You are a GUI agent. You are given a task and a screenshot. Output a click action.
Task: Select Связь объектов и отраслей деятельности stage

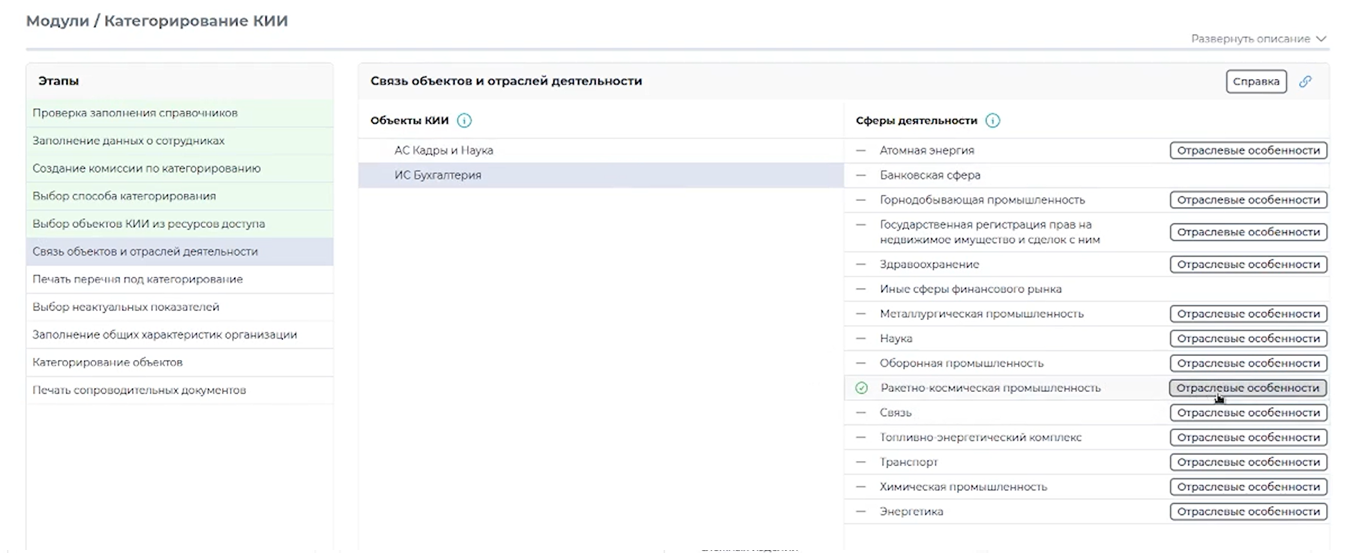coord(180,252)
